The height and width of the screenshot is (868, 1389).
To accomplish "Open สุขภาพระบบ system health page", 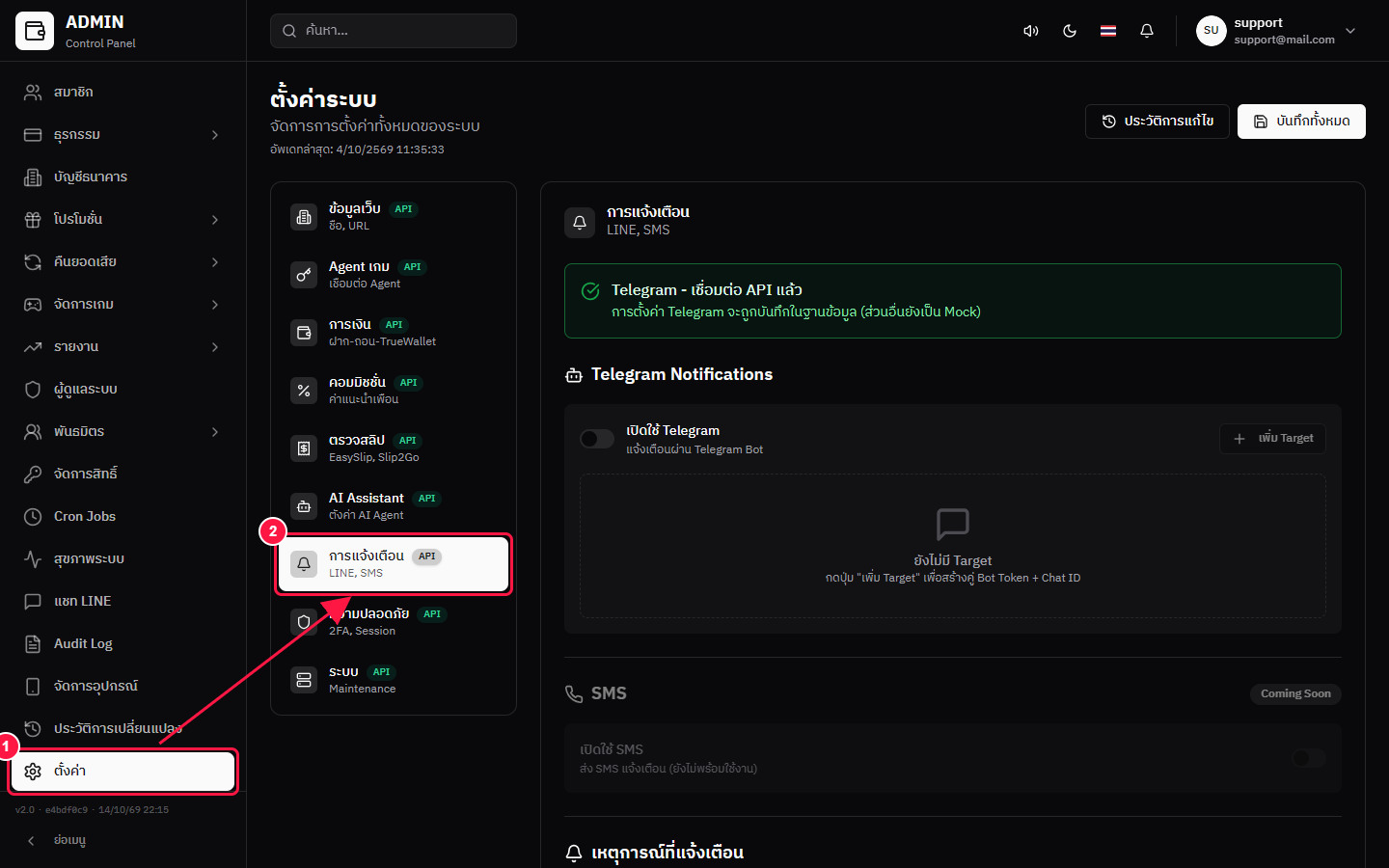I will (x=123, y=559).
